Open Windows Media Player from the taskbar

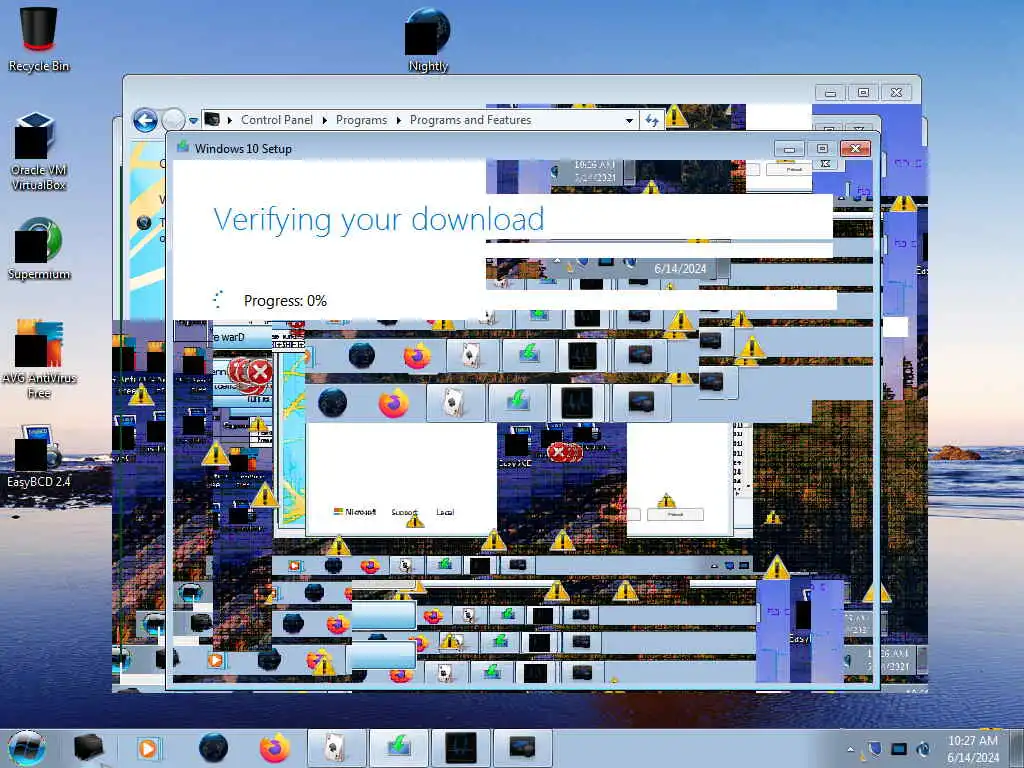point(148,748)
